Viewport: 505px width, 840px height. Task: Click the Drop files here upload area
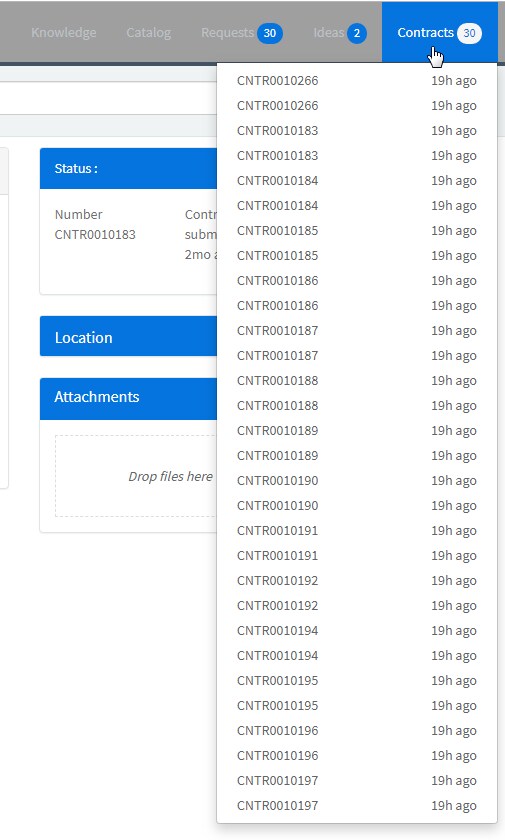(x=136, y=476)
